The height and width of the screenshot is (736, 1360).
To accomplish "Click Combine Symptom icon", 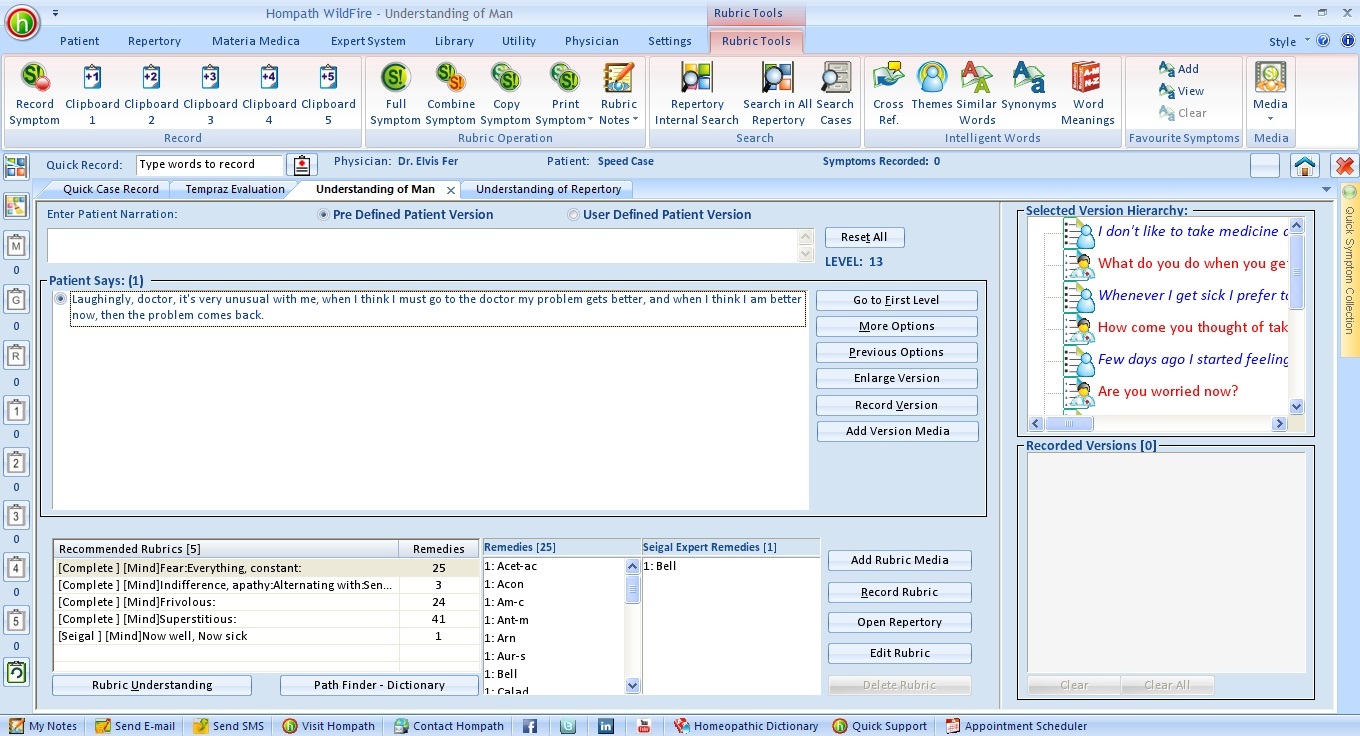I will tap(450, 78).
